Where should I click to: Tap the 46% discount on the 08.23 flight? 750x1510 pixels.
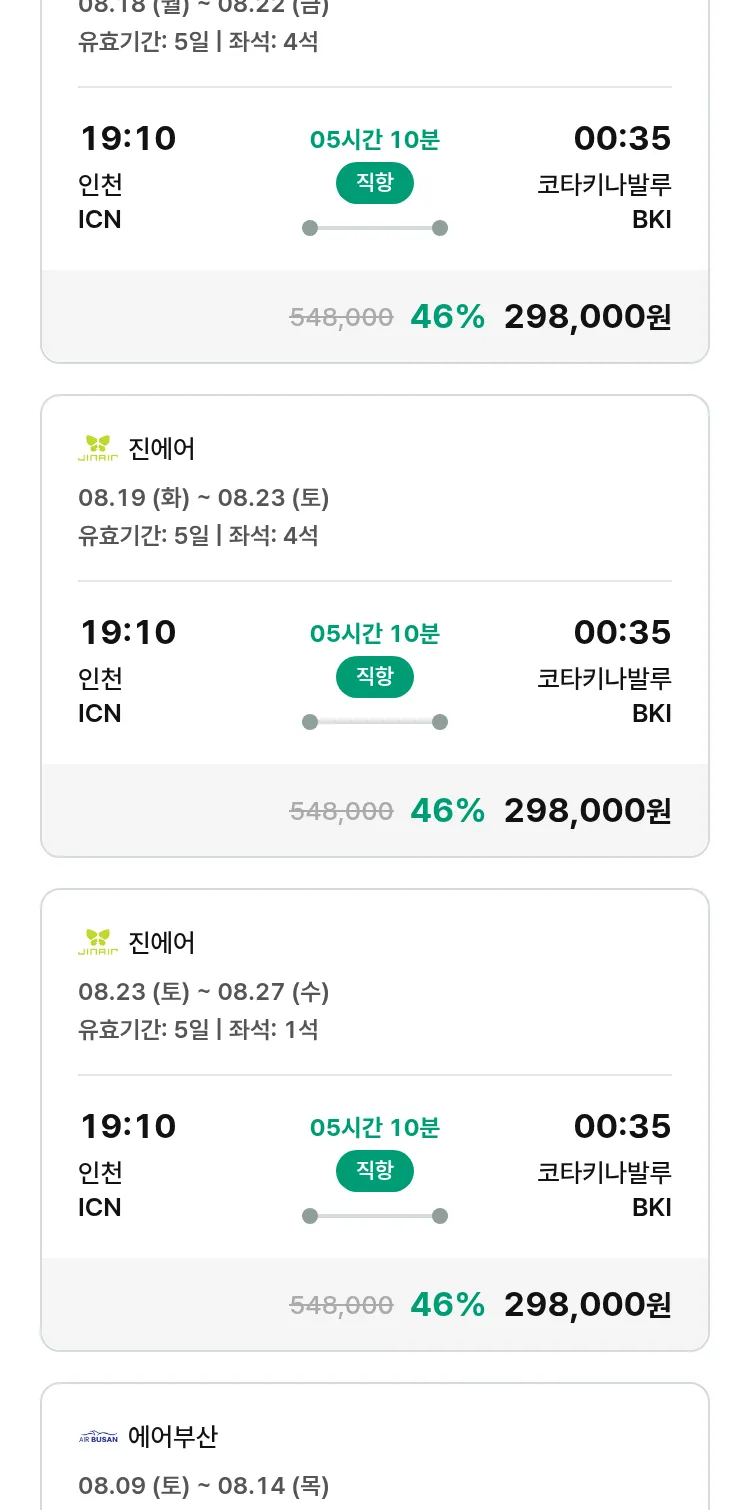[447, 1304]
